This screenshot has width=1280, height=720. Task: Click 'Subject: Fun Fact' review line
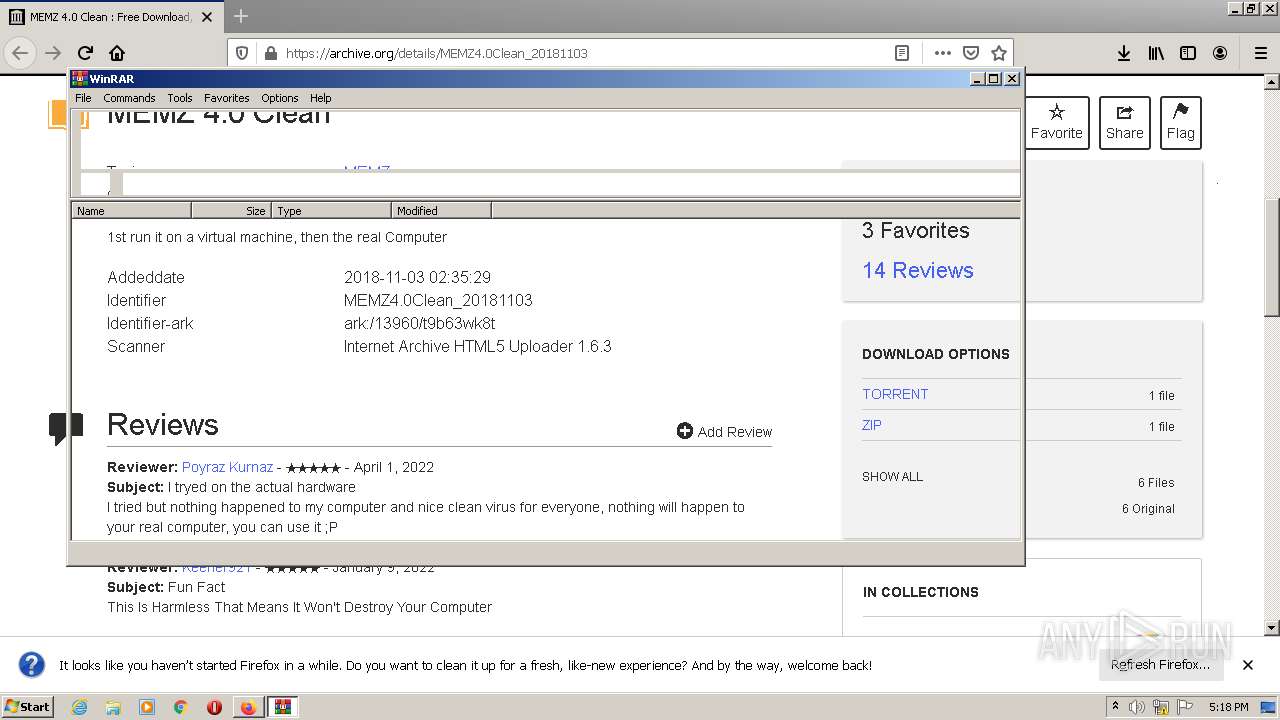[166, 587]
